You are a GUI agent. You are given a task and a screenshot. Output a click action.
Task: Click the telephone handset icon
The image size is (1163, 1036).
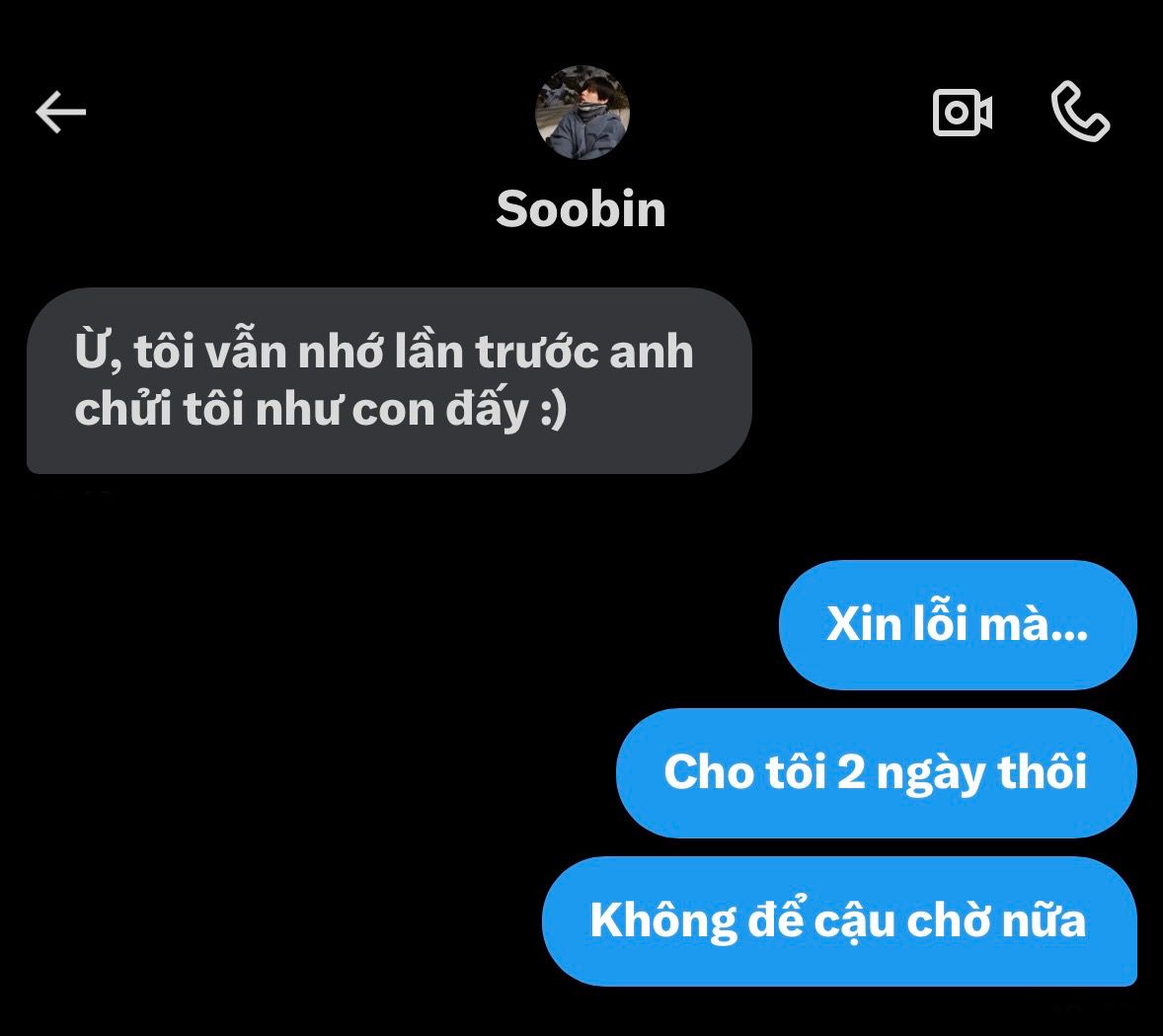(1080, 112)
